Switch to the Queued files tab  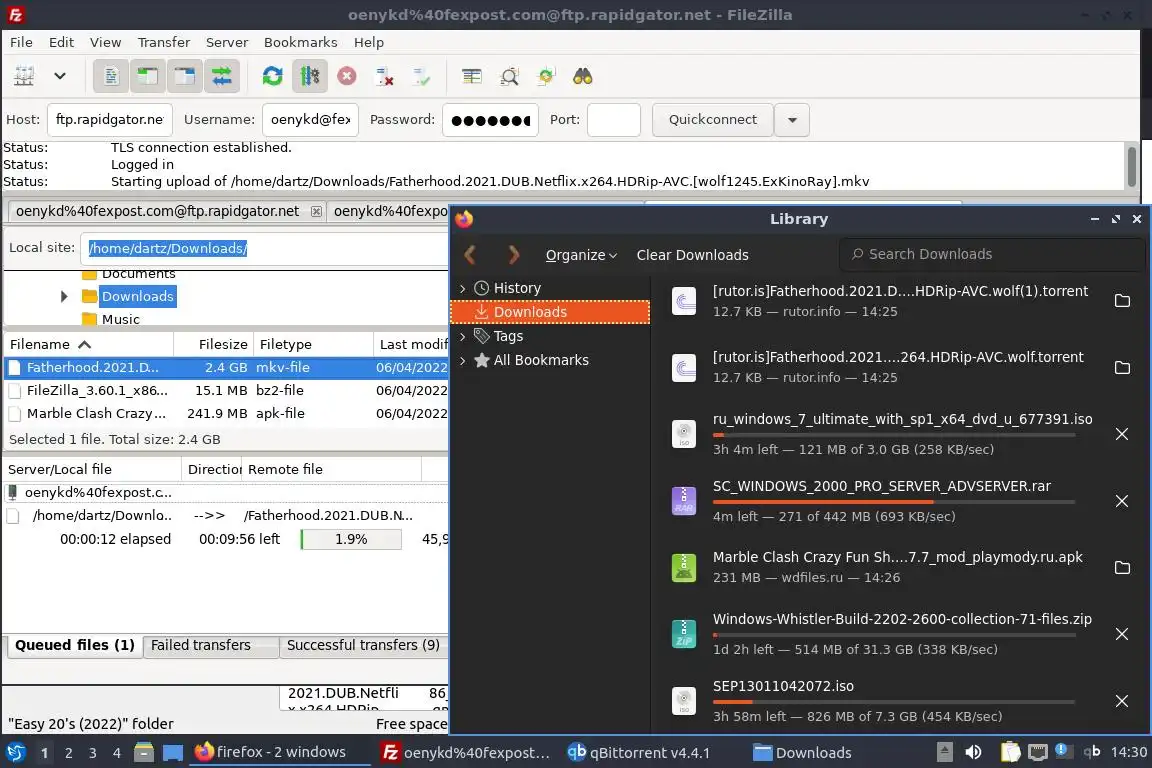74,645
